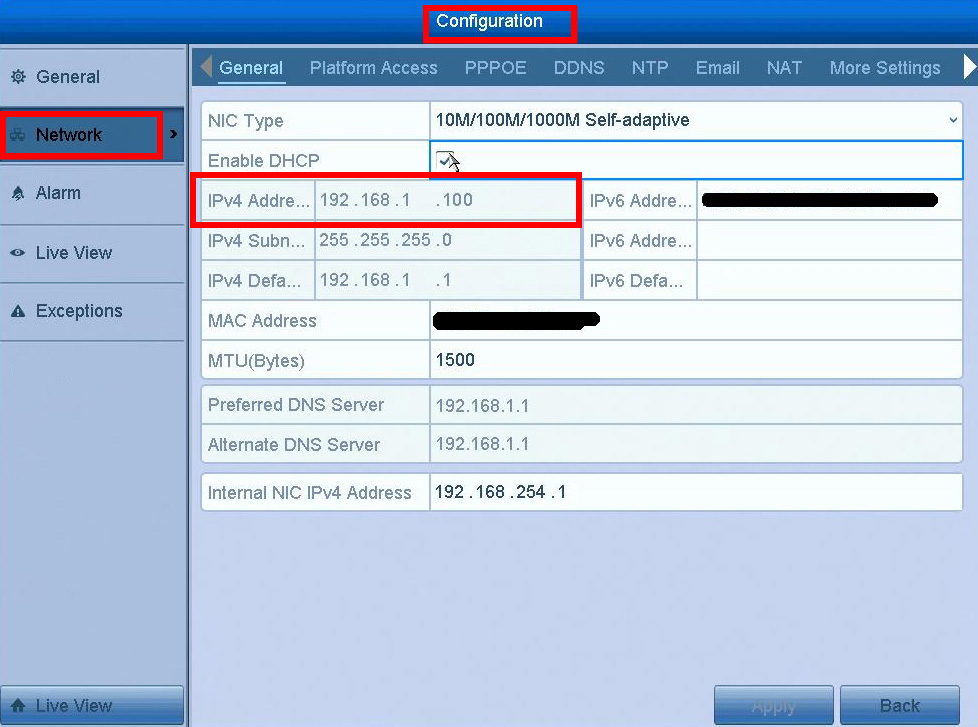Click the left chevron before the General tab

[x=205, y=67]
